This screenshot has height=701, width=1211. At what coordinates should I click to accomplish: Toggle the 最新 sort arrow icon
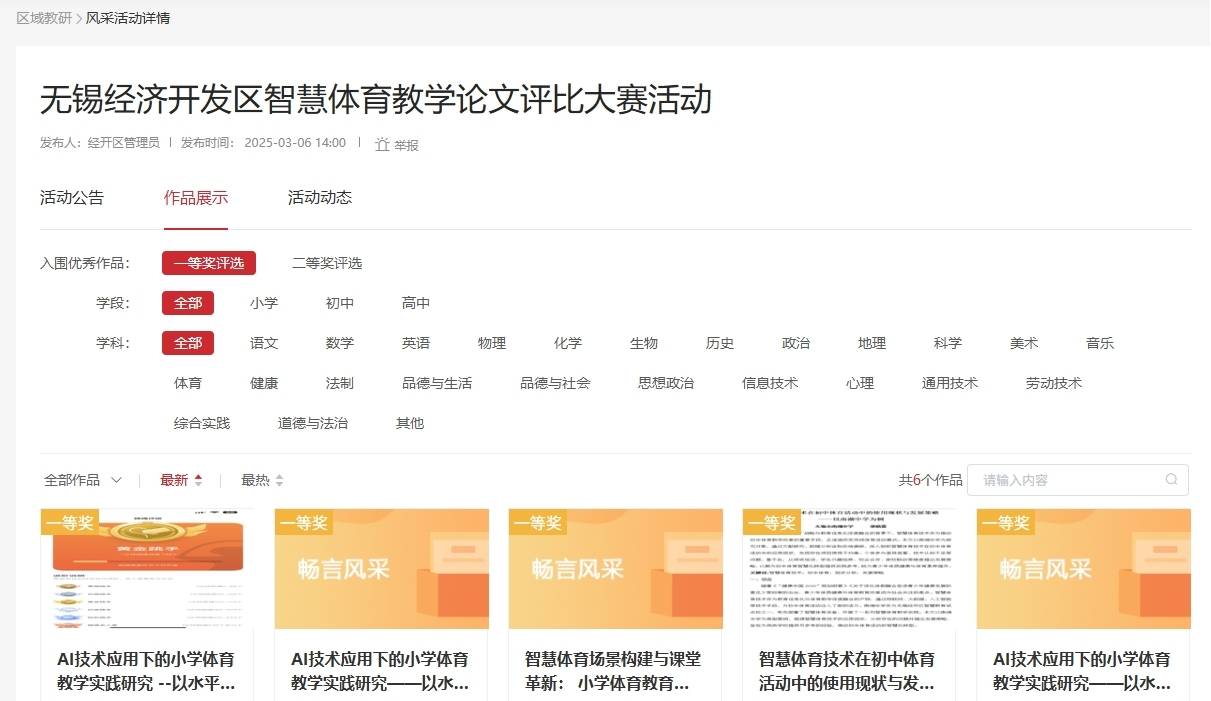coord(198,480)
